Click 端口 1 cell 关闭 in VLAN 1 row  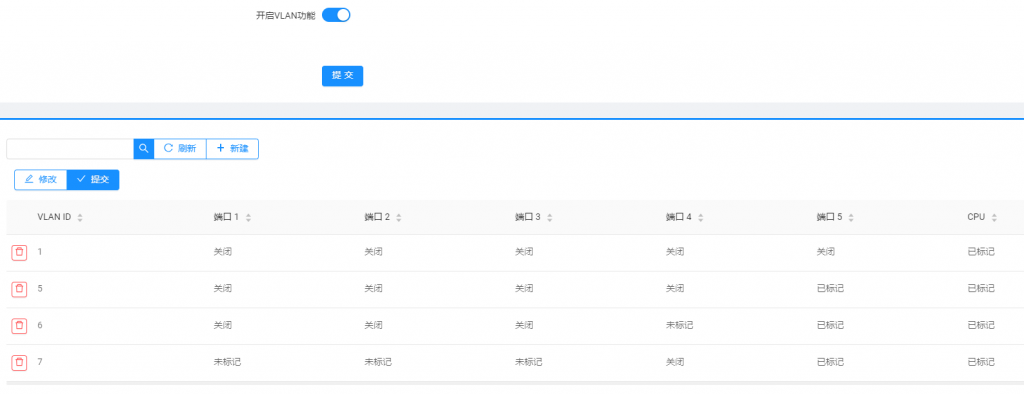[x=223, y=252]
